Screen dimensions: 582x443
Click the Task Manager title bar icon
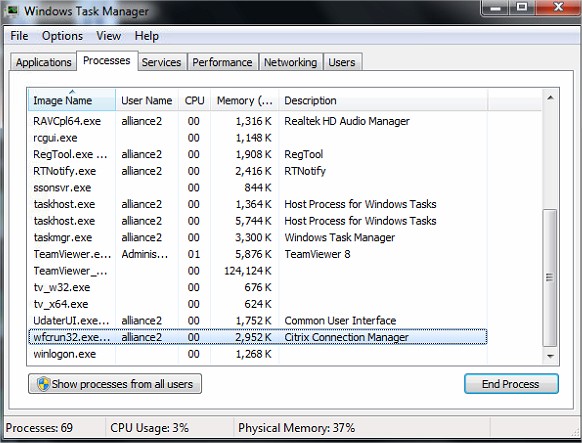[x=12, y=10]
